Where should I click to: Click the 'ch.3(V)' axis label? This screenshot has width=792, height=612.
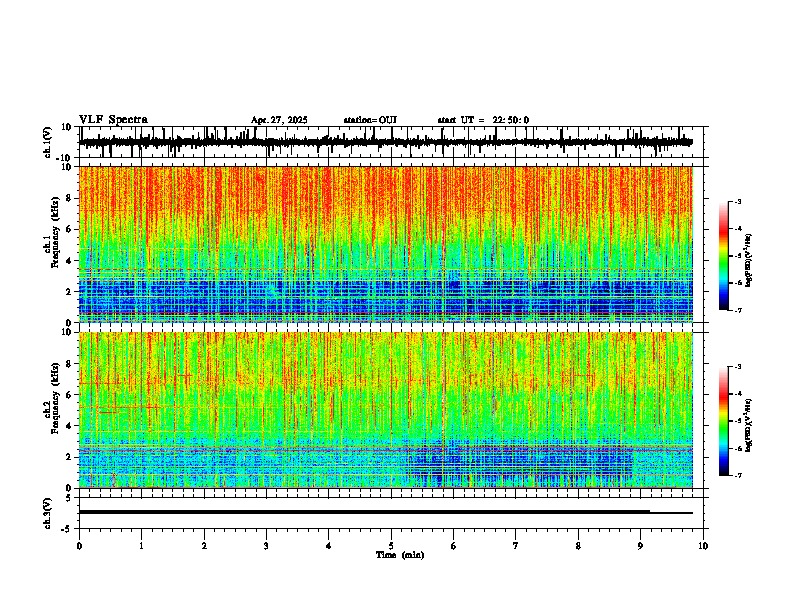click(x=48, y=513)
